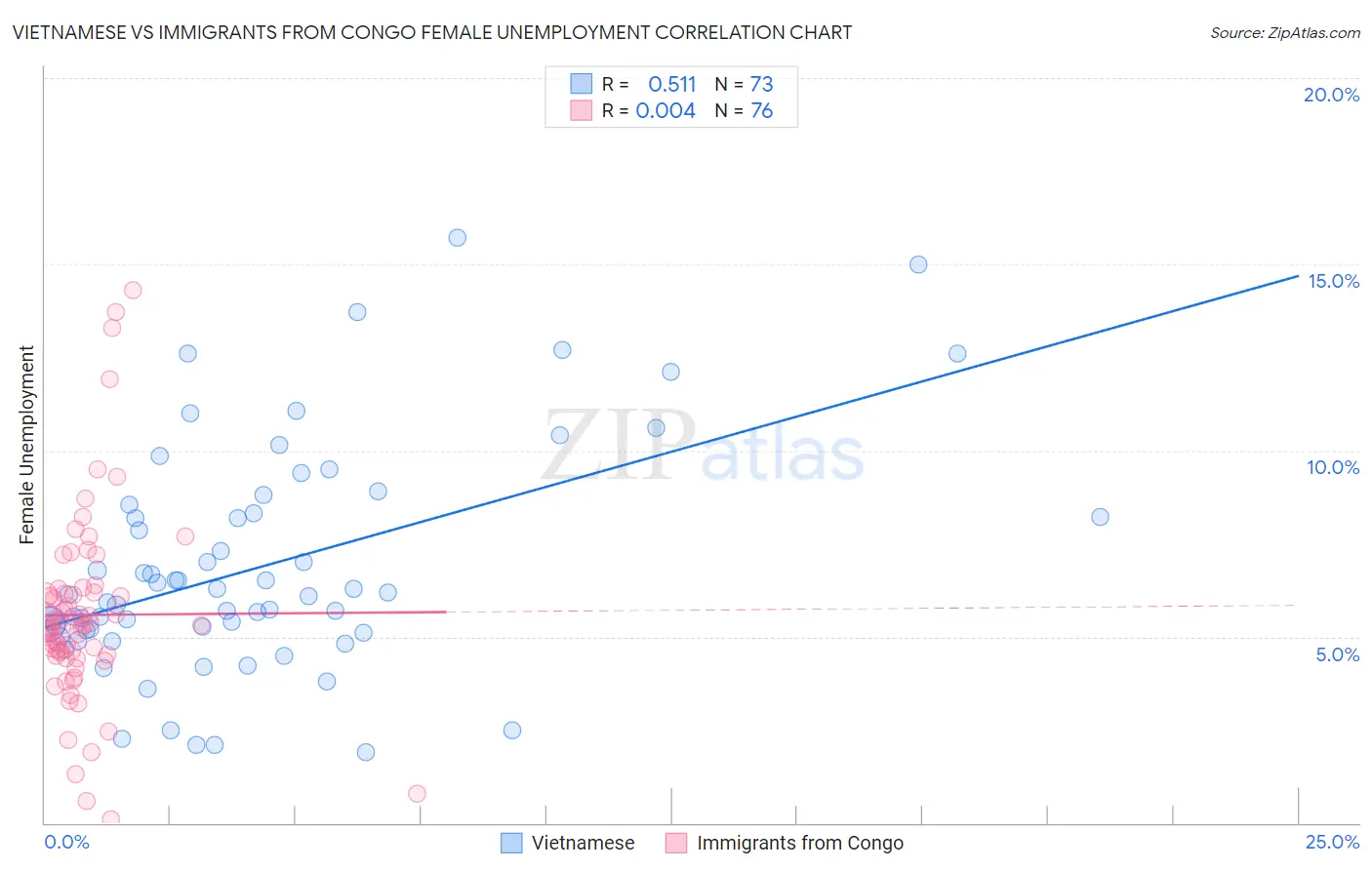Click the 5.0% y-axis tick label
1372x870 pixels.
[x=1337, y=654]
